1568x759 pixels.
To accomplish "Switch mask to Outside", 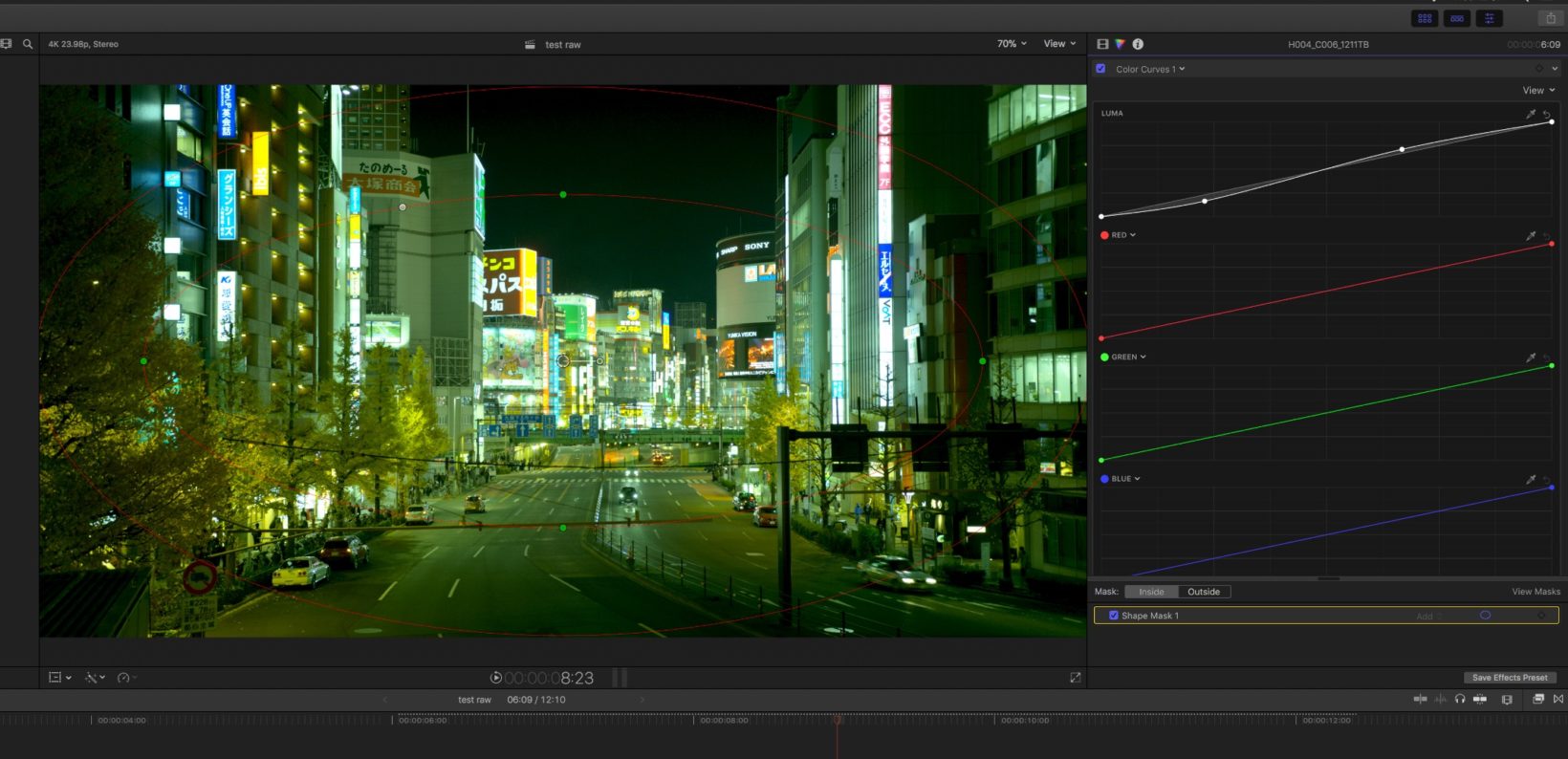I will pyautogui.click(x=1203, y=592).
